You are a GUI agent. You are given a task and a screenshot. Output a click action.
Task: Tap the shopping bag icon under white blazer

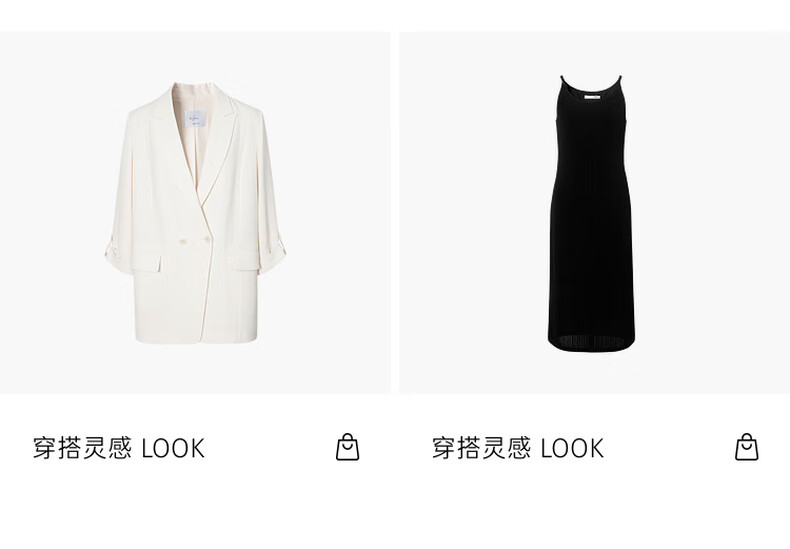[x=348, y=447]
